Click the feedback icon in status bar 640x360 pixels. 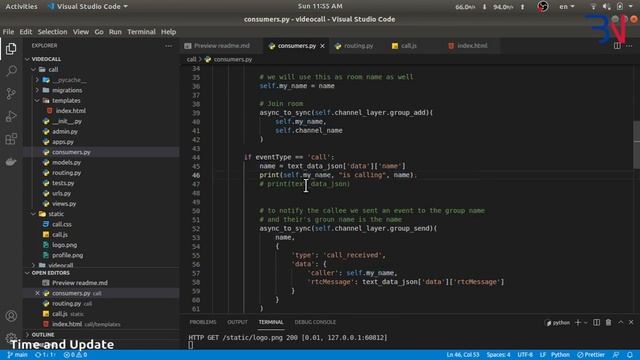click(616, 355)
